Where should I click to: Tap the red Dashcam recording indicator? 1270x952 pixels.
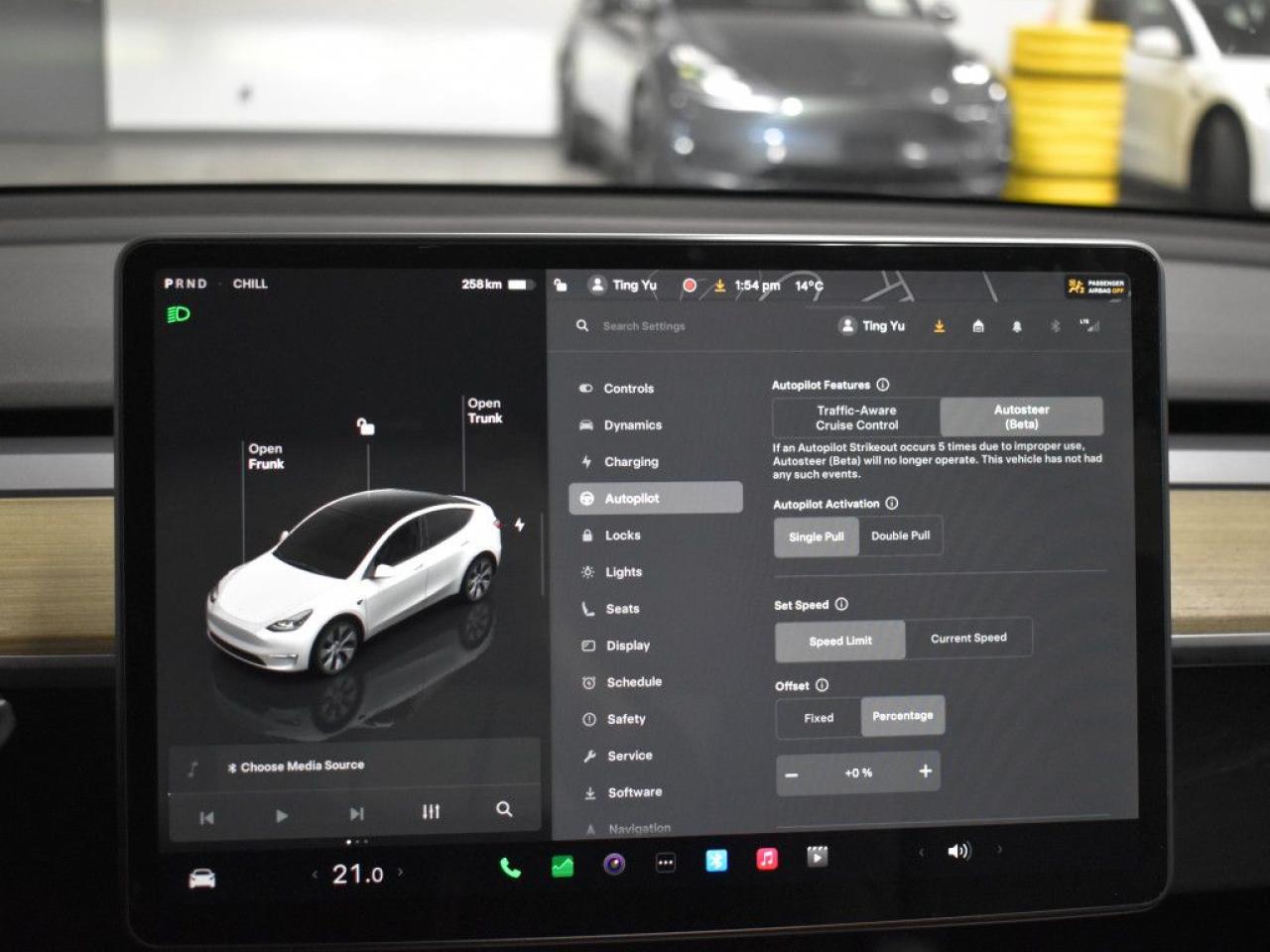(689, 286)
